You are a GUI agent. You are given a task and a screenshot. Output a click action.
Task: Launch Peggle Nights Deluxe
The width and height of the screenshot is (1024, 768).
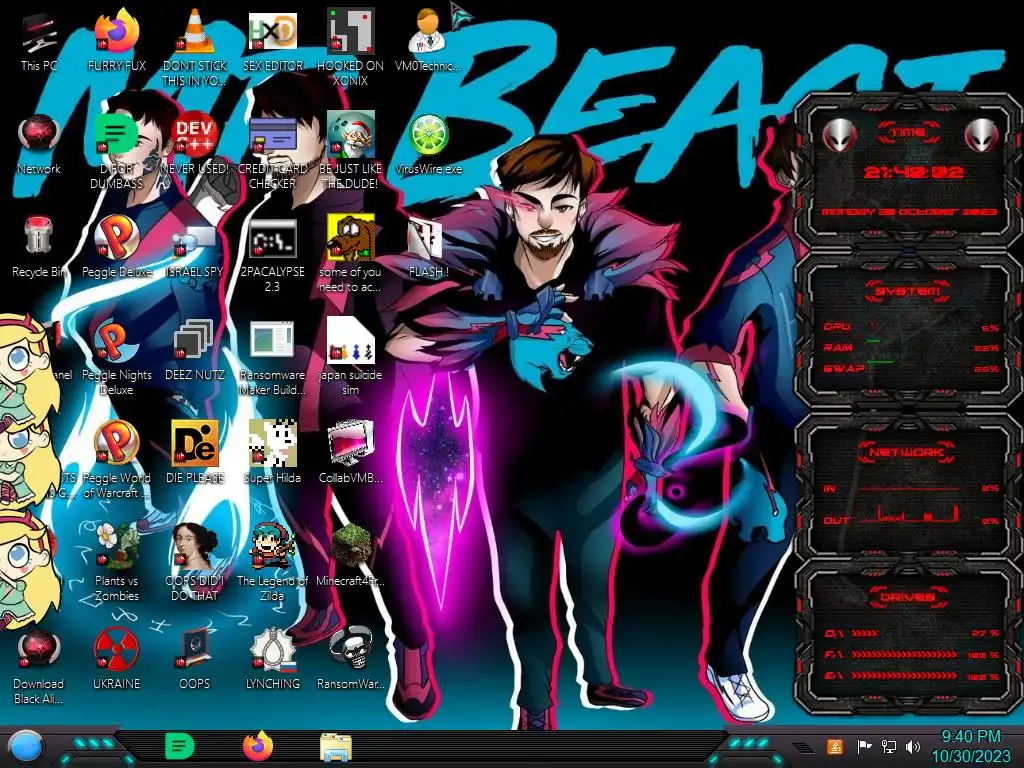(116, 358)
